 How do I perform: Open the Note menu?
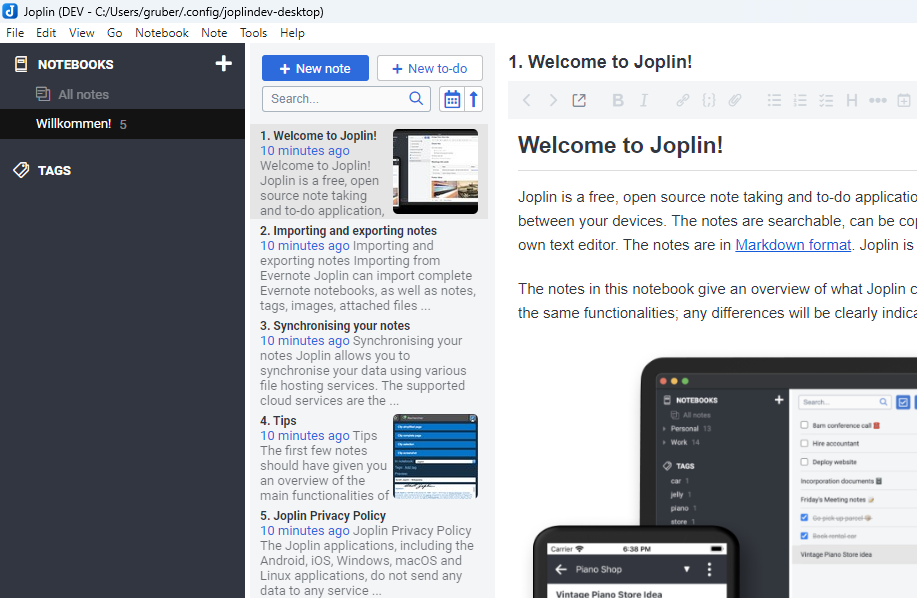pyautogui.click(x=214, y=33)
